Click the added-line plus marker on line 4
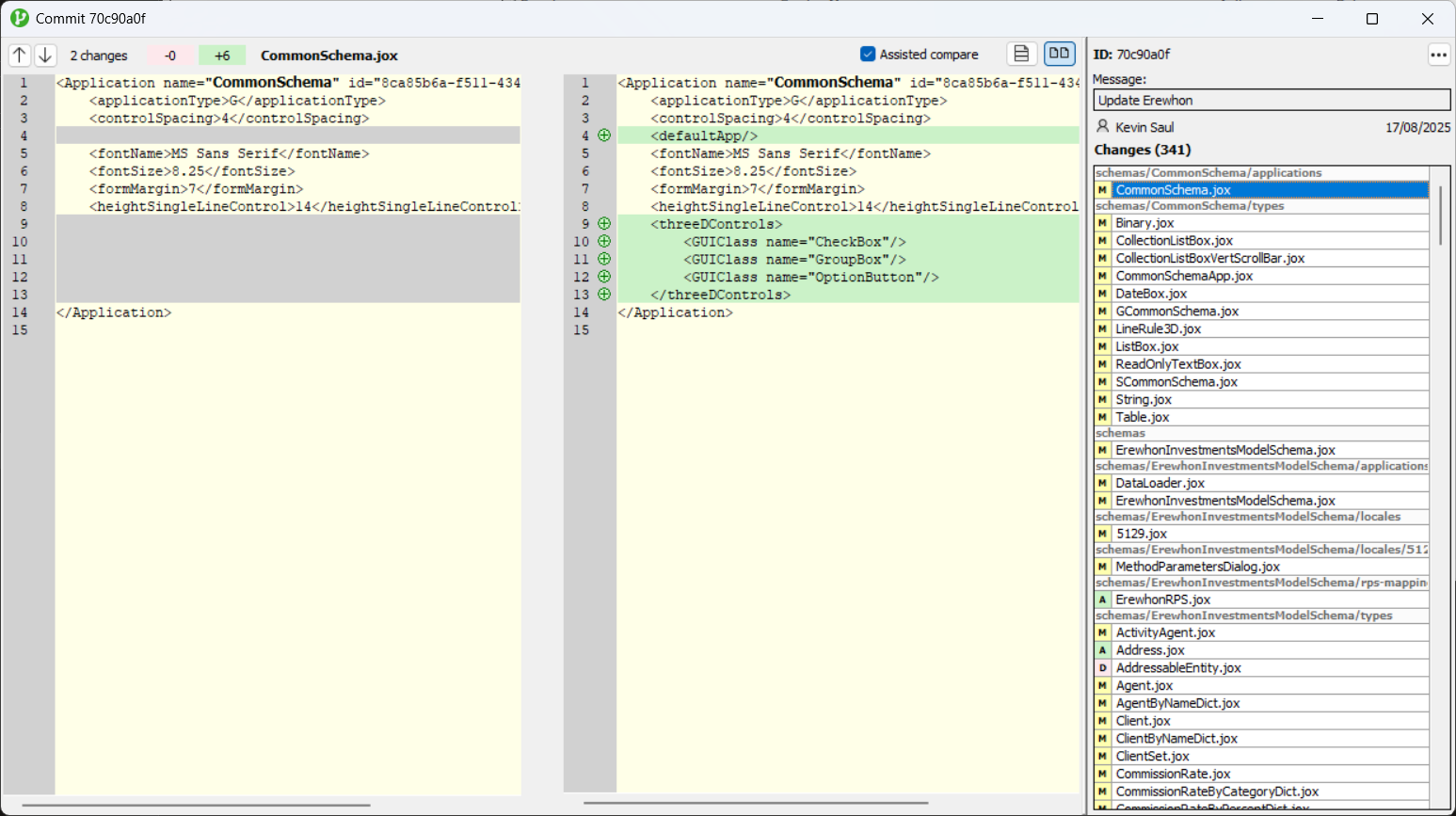The image size is (1456, 816). (x=604, y=136)
